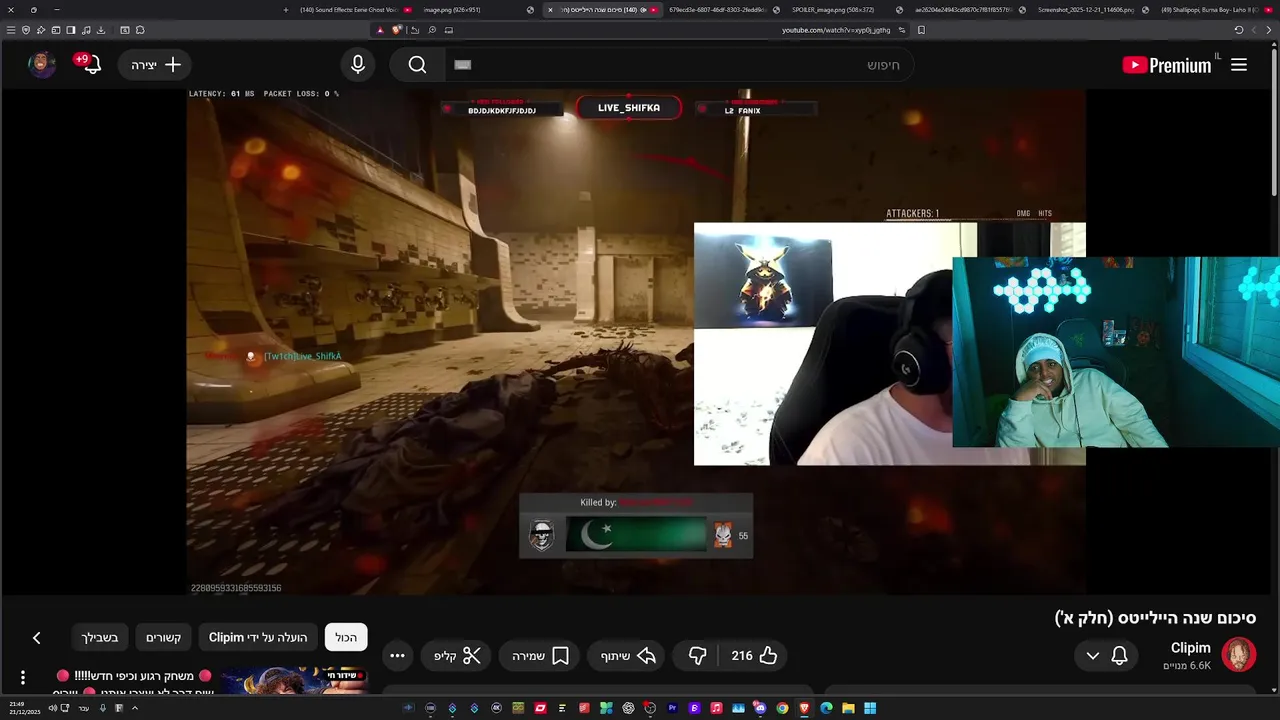Open the system volume speaker icon
The height and width of the screenshot is (720, 1280).
[x=52, y=708]
